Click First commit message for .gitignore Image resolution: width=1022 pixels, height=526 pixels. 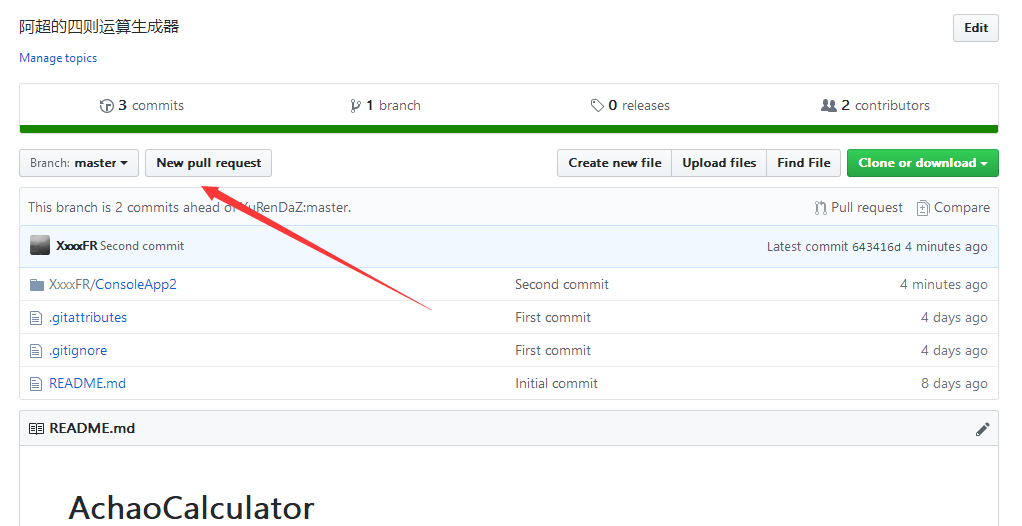[x=553, y=351]
